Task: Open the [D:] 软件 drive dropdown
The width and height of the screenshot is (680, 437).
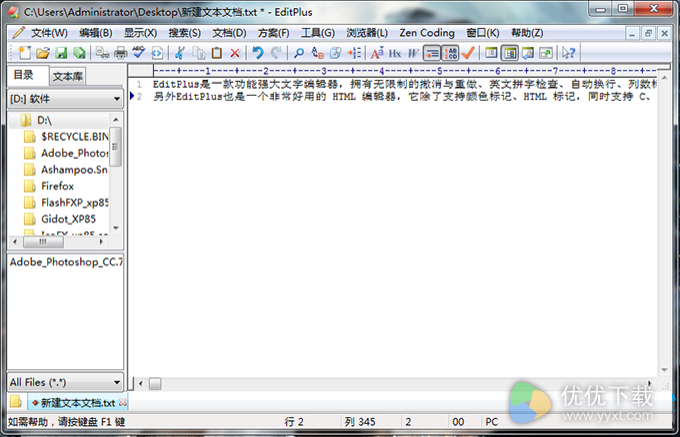Action: click(65, 99)
